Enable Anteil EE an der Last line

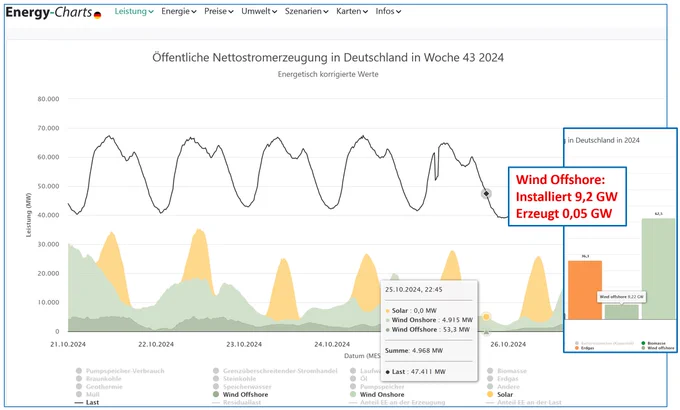[x=523, y=402]
